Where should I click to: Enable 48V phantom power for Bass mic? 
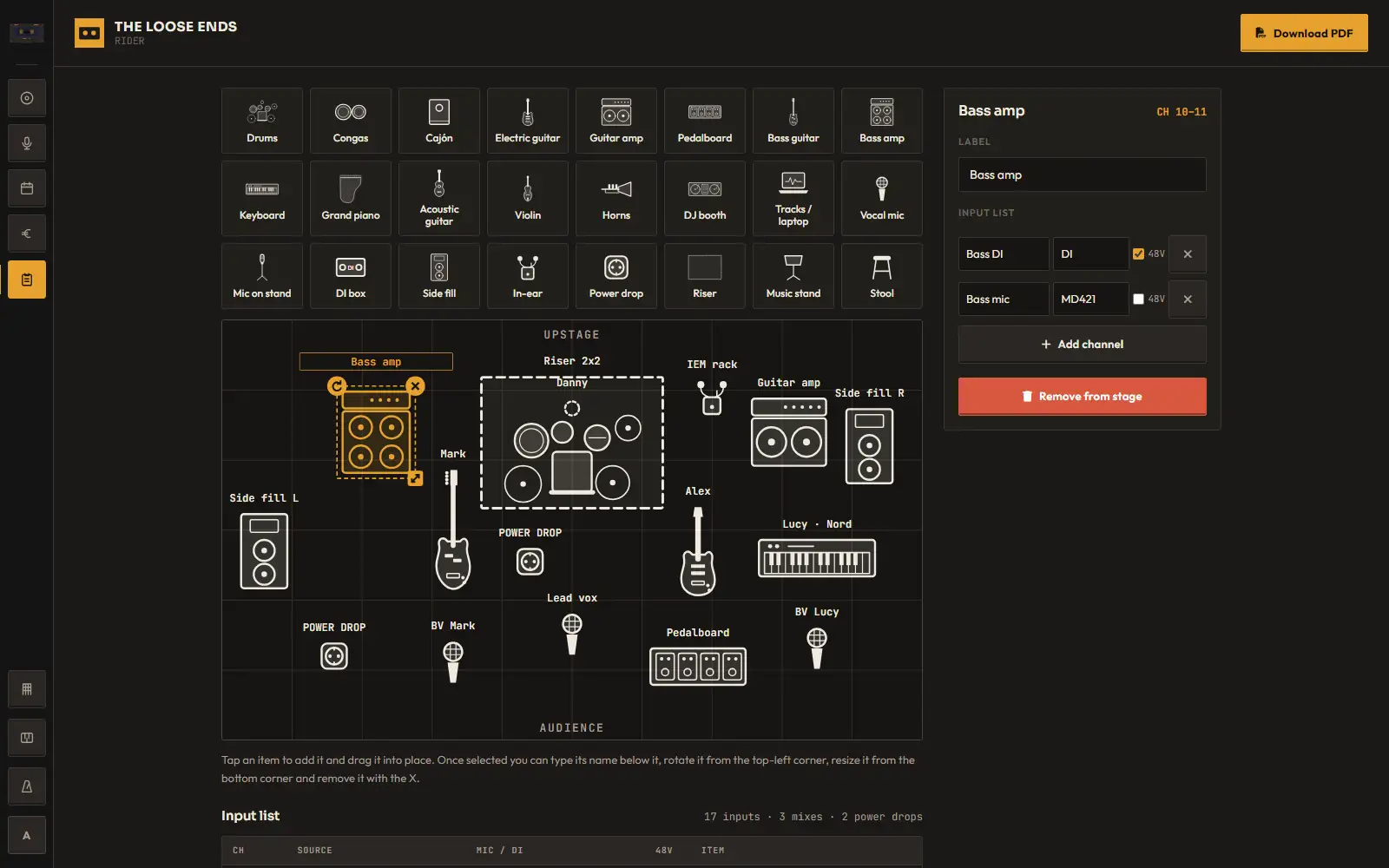pos(1138,299)
